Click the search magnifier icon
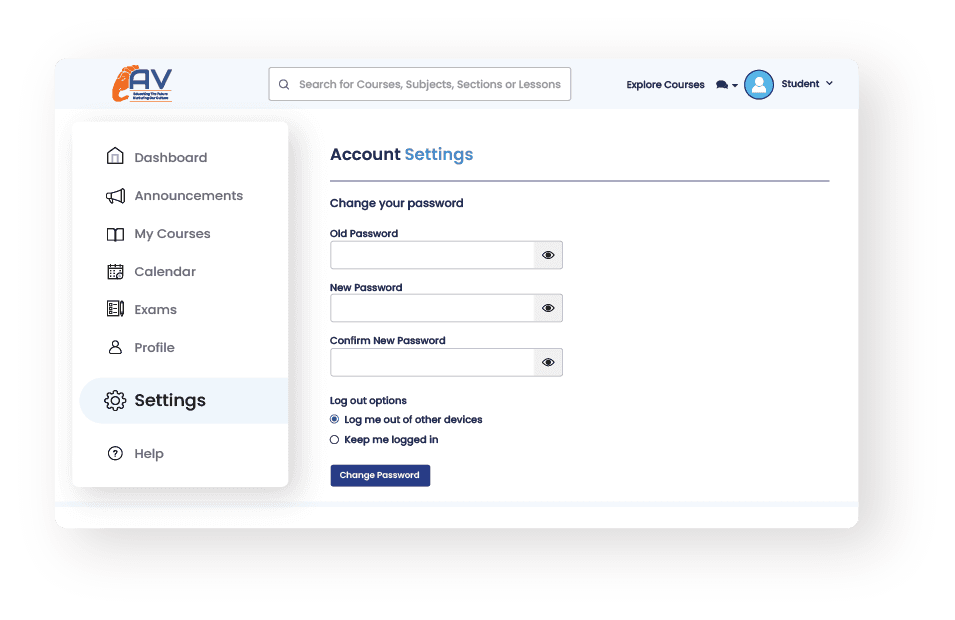Image resolution: width=955 pixels, height=620 pixels. click(x=284, y=85)
